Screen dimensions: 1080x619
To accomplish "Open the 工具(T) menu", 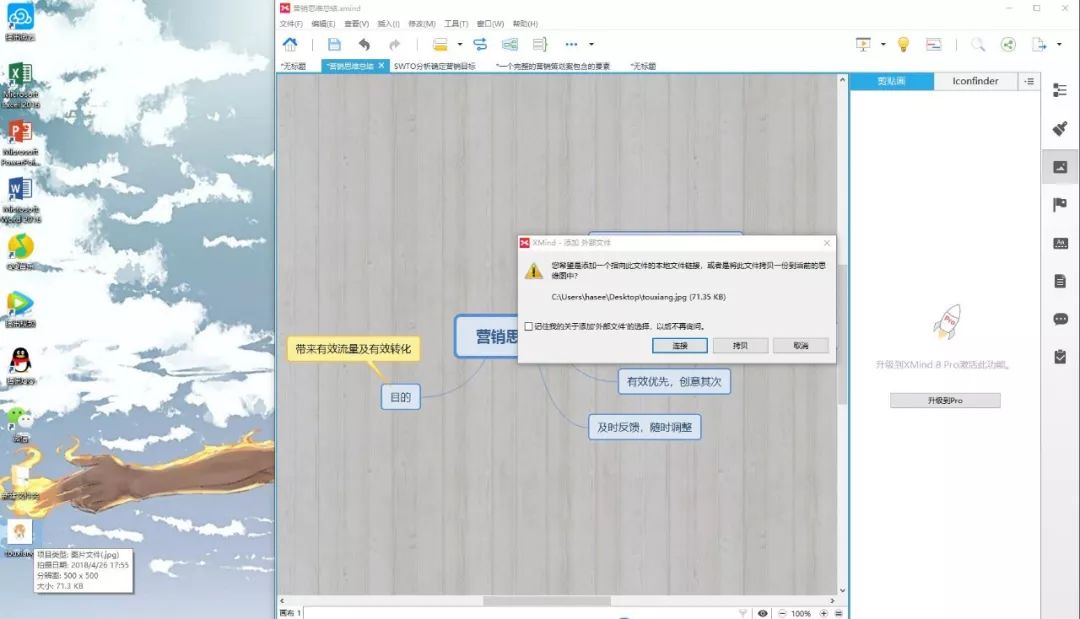I will pyautogui.click(x=456, y=24).
